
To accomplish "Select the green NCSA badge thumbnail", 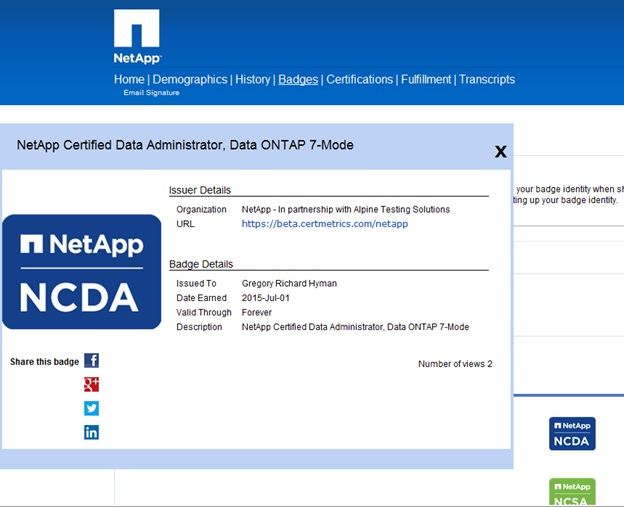I will 572,492.
